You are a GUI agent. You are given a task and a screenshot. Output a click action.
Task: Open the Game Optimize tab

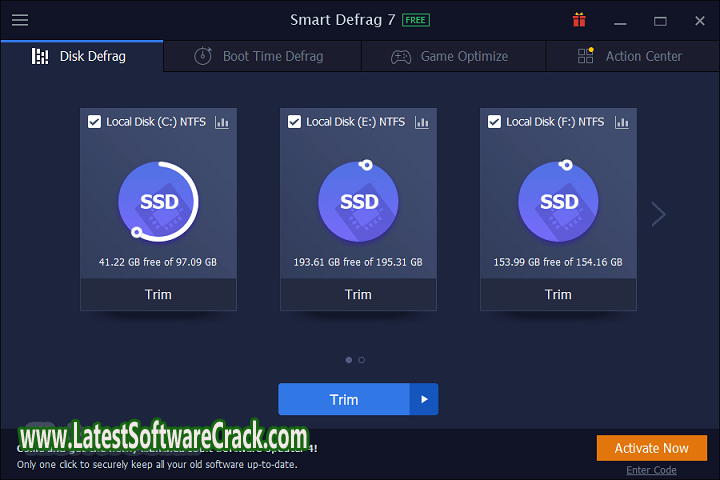(x=450, y=56)
